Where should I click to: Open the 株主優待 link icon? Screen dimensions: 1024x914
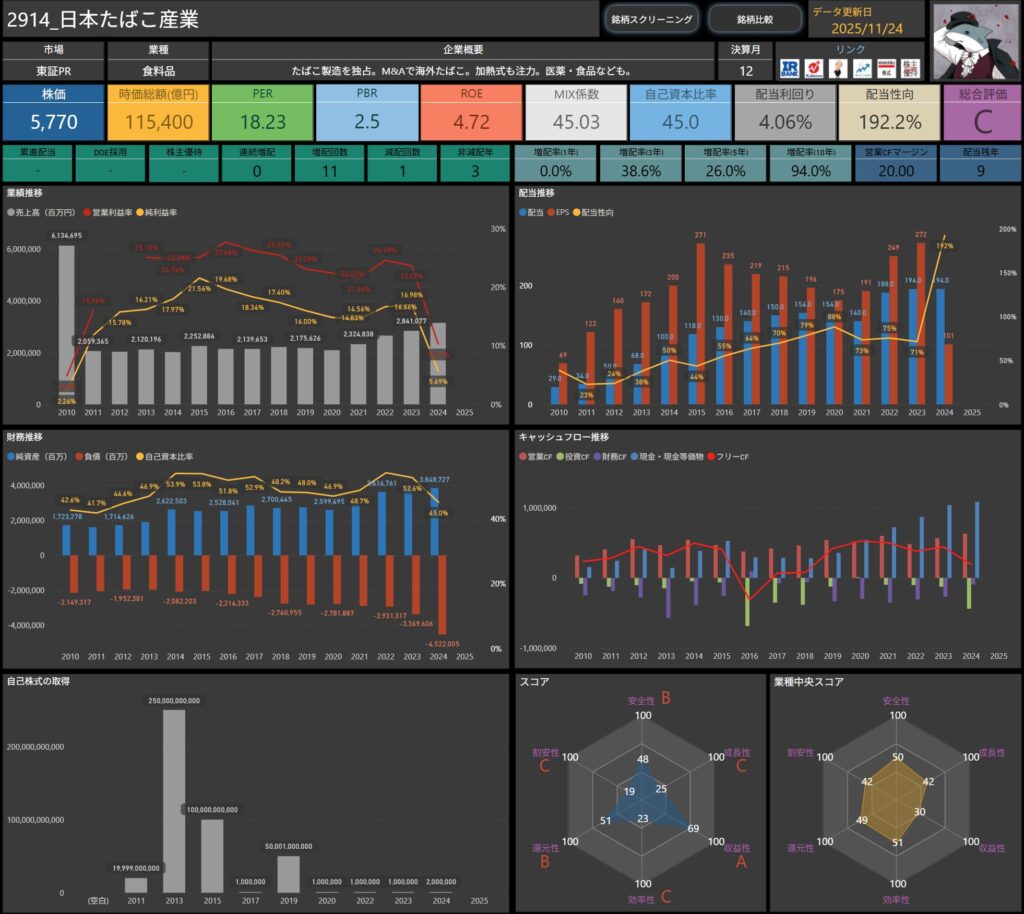click(911, 68)
